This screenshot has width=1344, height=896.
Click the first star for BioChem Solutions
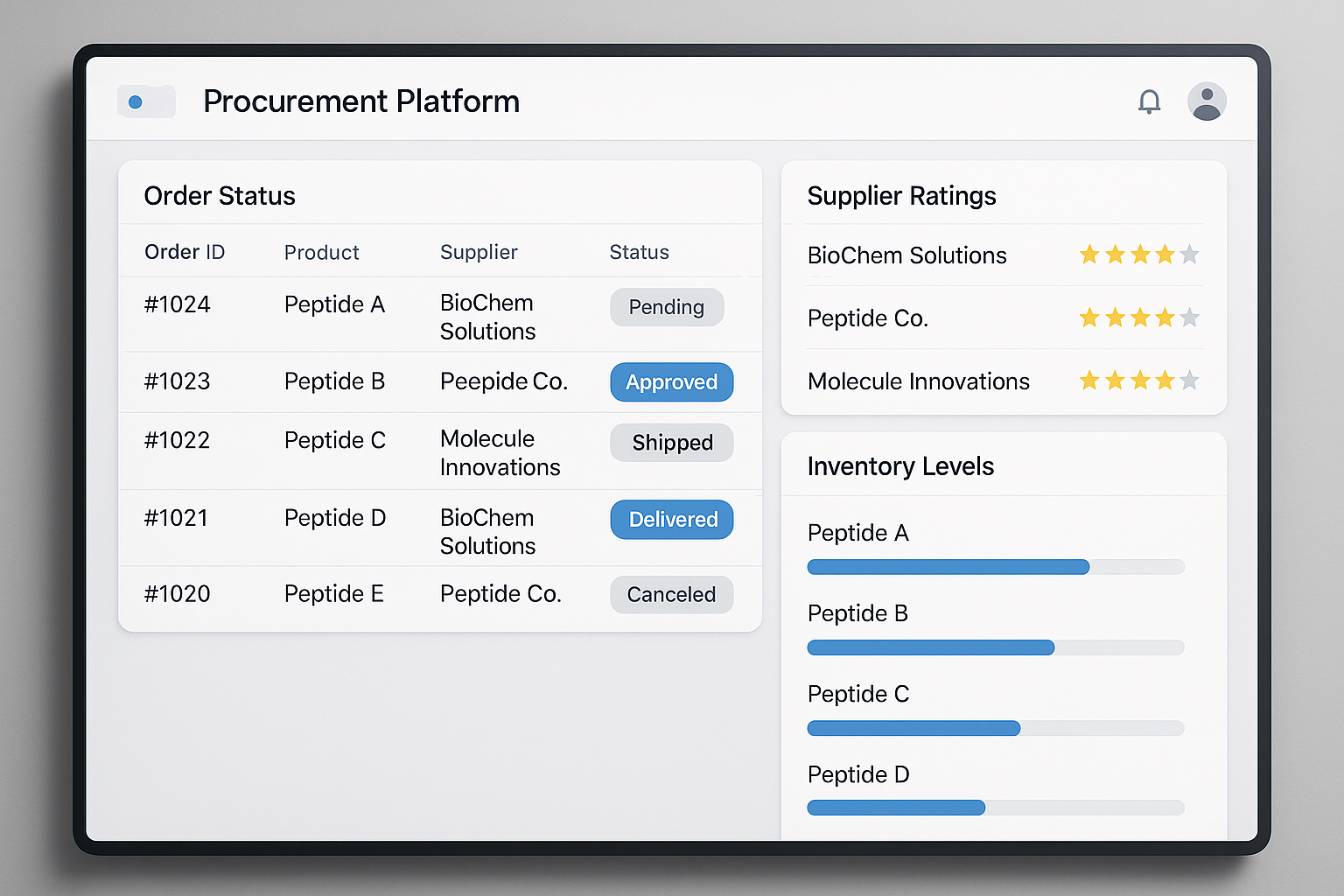click(1089, 255)
